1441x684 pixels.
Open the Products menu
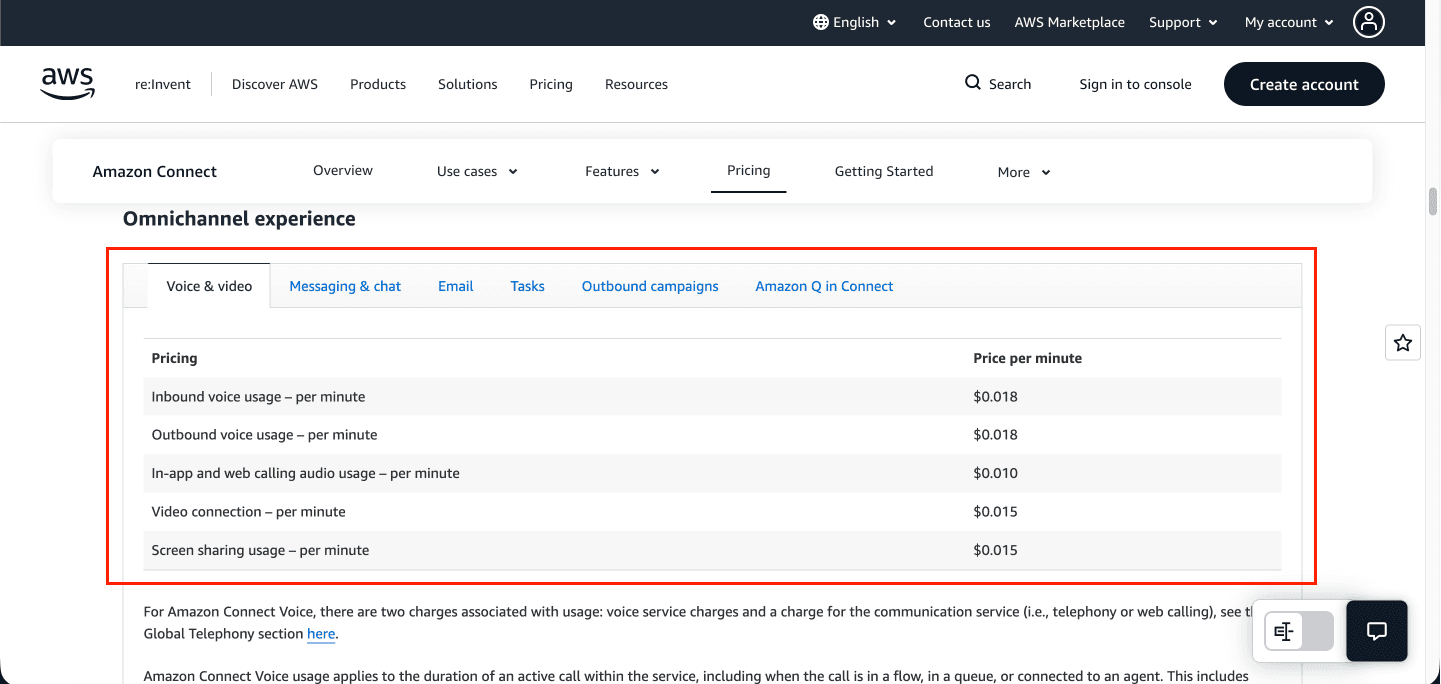378,84
